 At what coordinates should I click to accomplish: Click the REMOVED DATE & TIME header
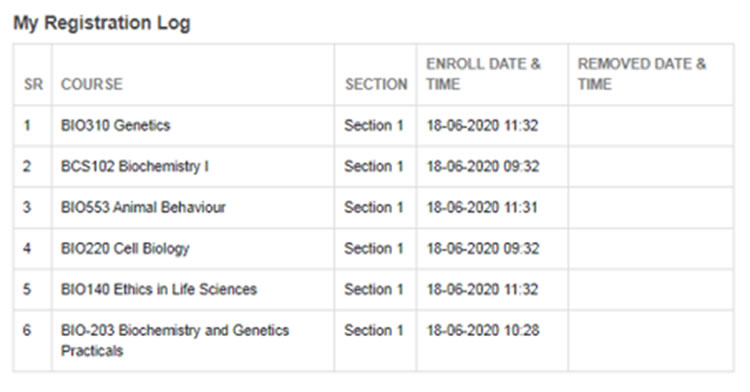[x=641, y=74]
